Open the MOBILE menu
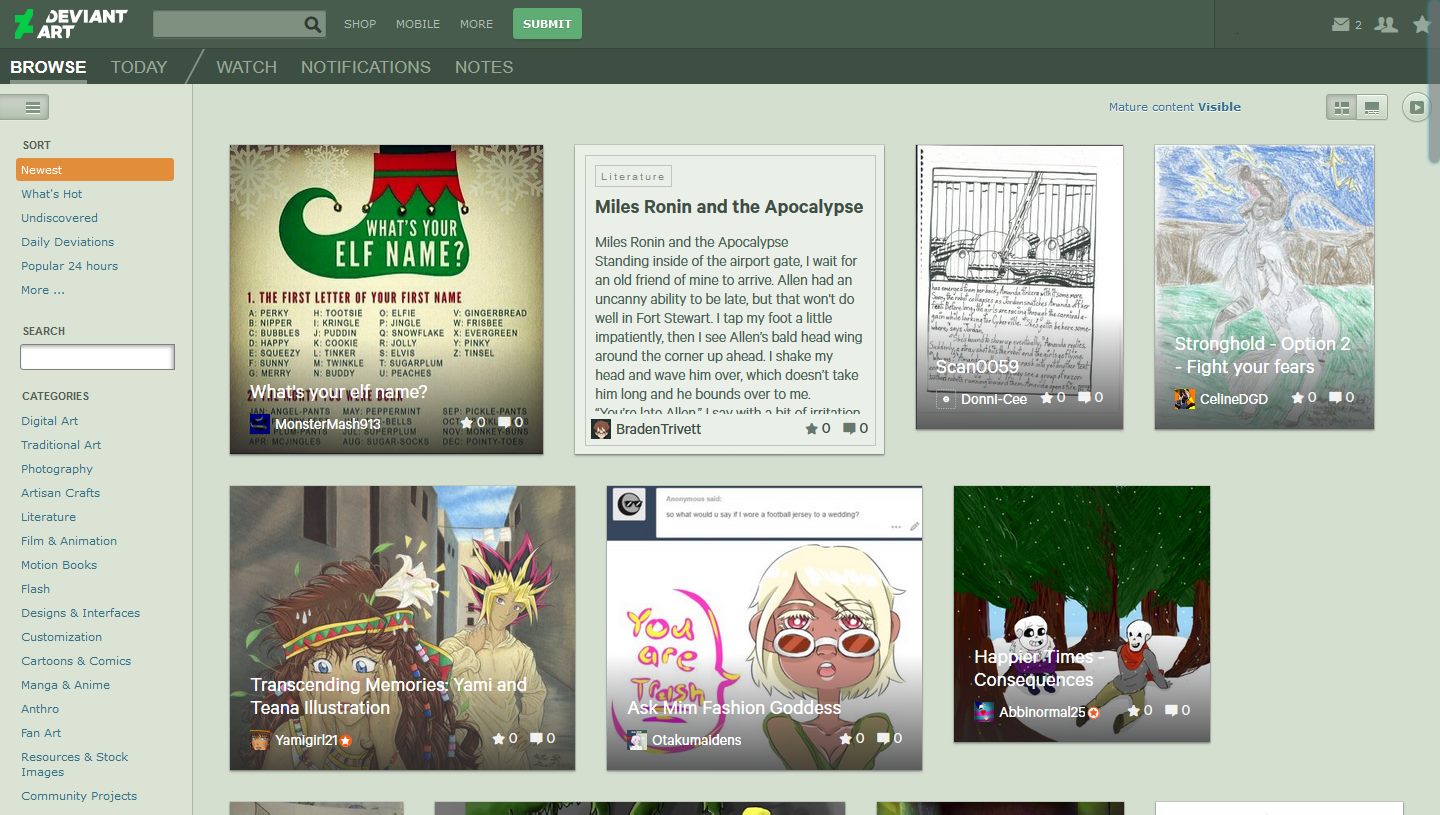 coord(418,24)
